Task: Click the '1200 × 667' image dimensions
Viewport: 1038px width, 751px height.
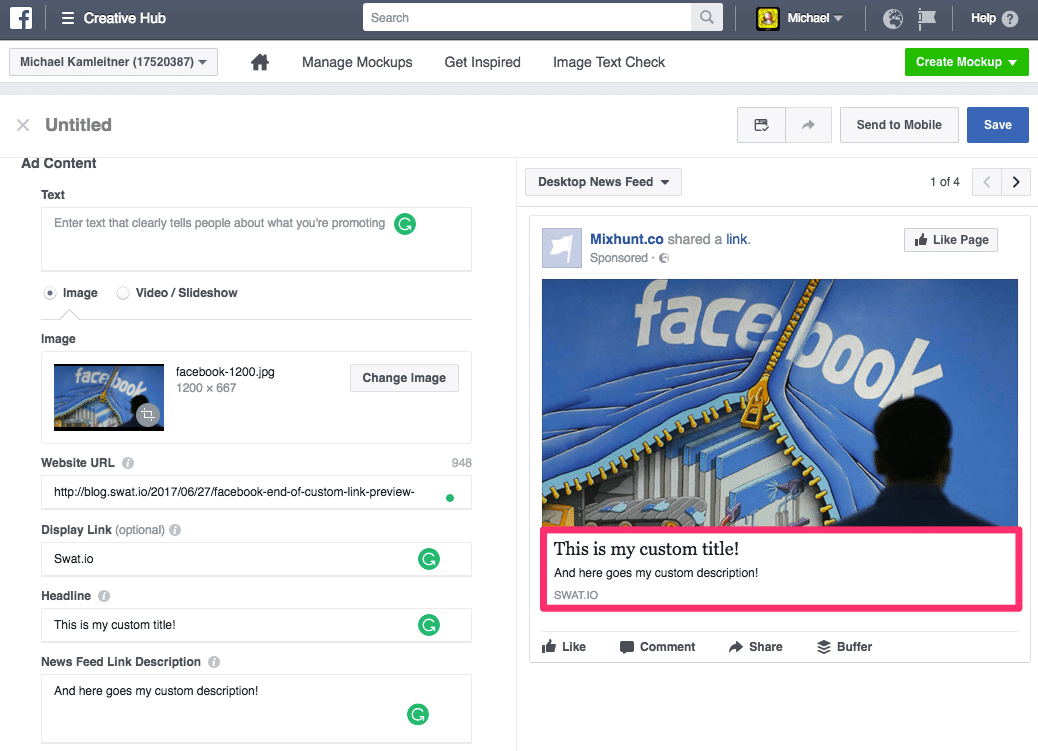Action: point(206,388)
